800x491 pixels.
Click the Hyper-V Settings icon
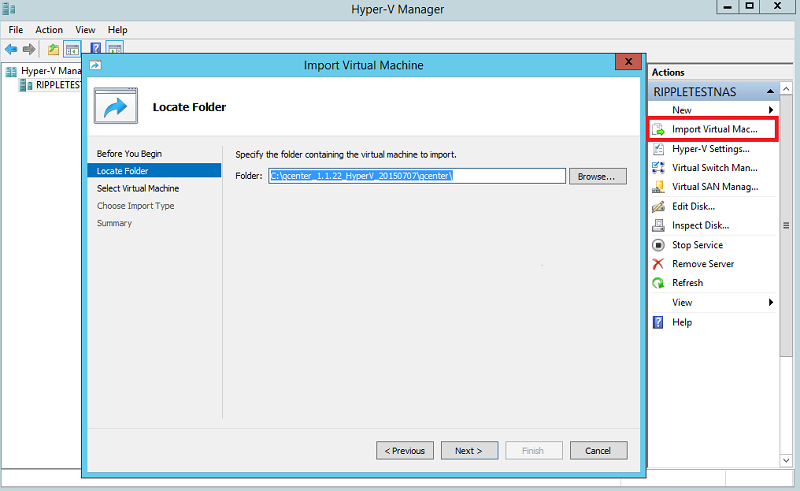coord(659,149)
